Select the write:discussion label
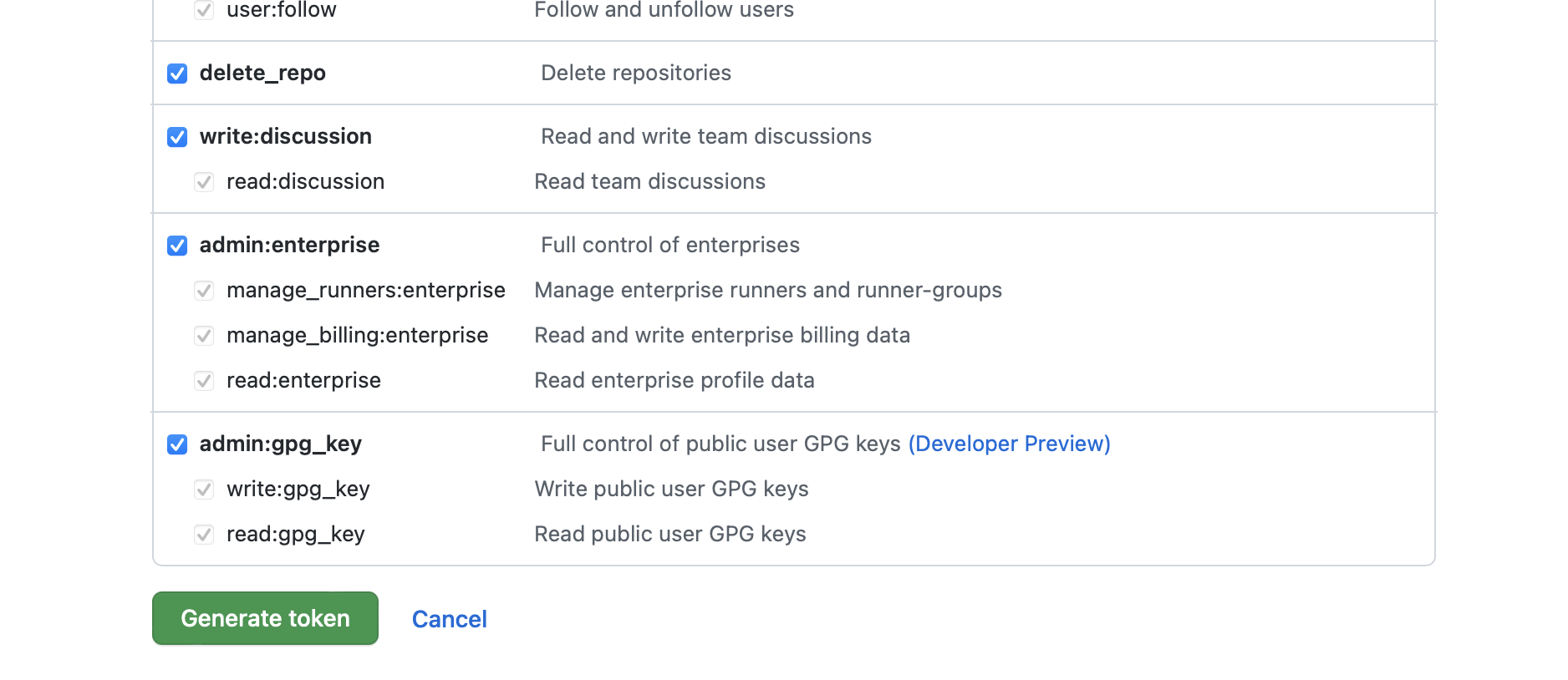The height and width of the screenshot is (680, 1568). click(285, 136)
